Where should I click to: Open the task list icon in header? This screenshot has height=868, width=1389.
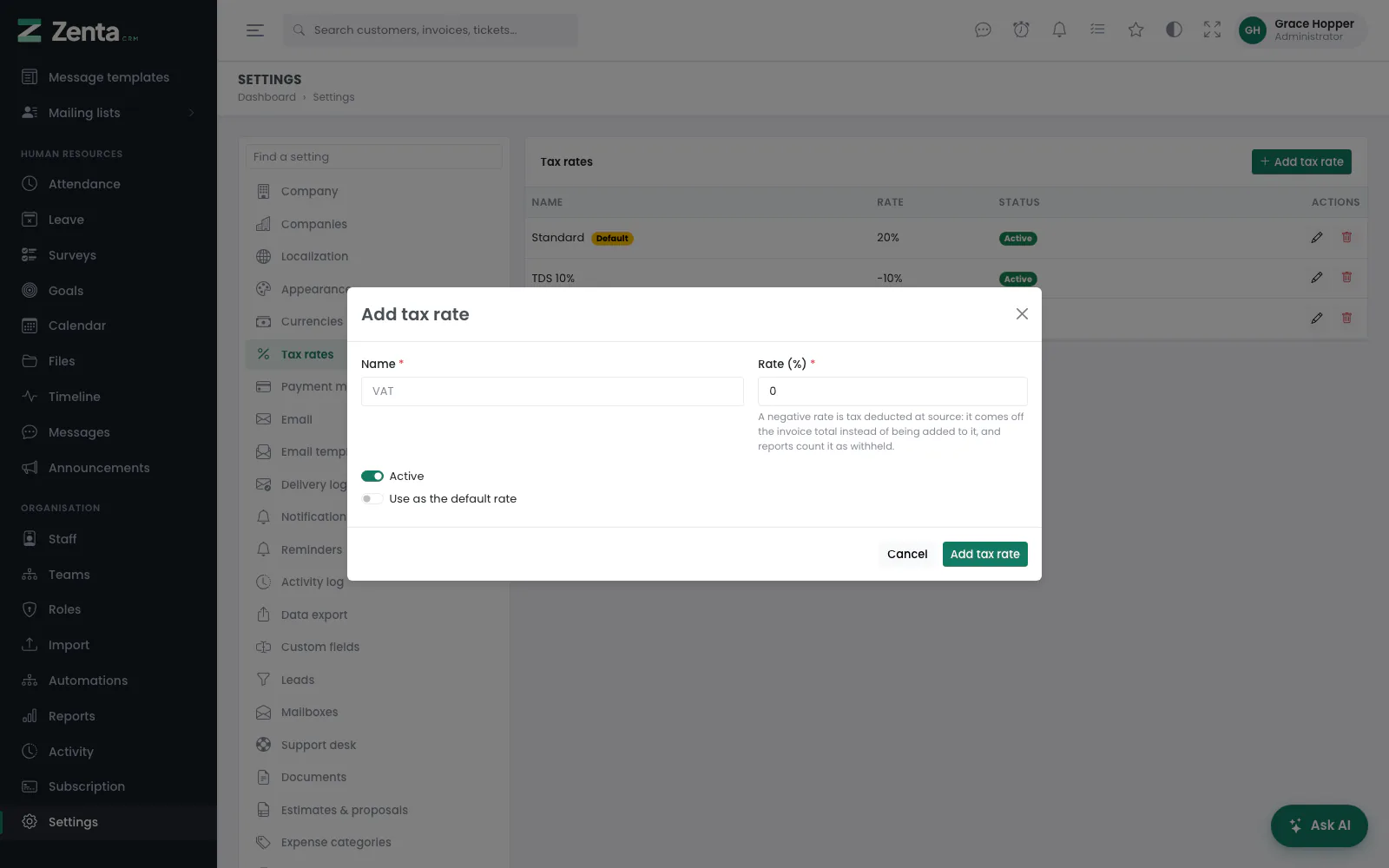(x=1097, y=30)
